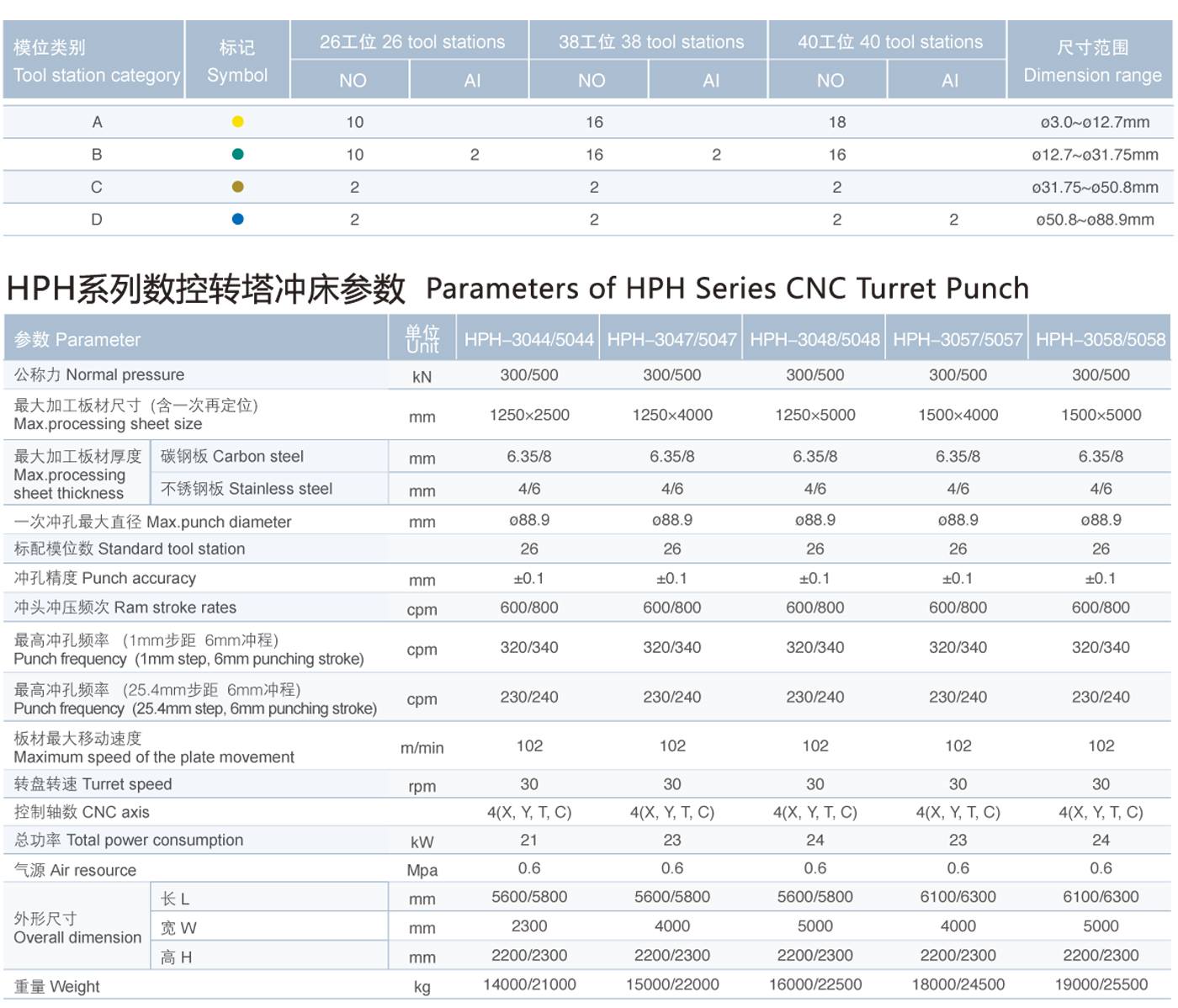The image size is (1178, 1008).
Task: Click the Tool station category header
Action: pos(96,61)
